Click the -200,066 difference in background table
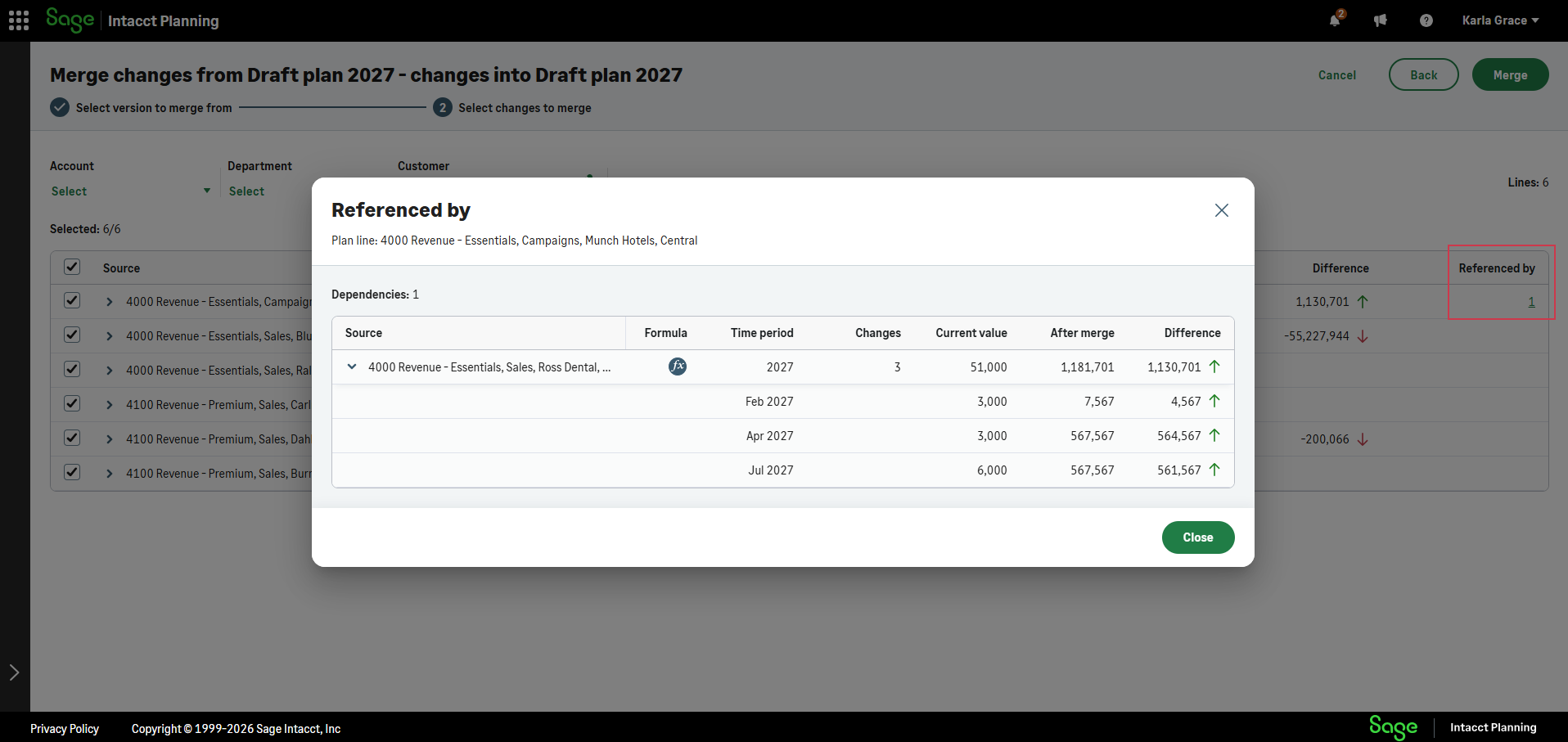The height and width of the screenshot is (742, 1568). [1325, 439]
